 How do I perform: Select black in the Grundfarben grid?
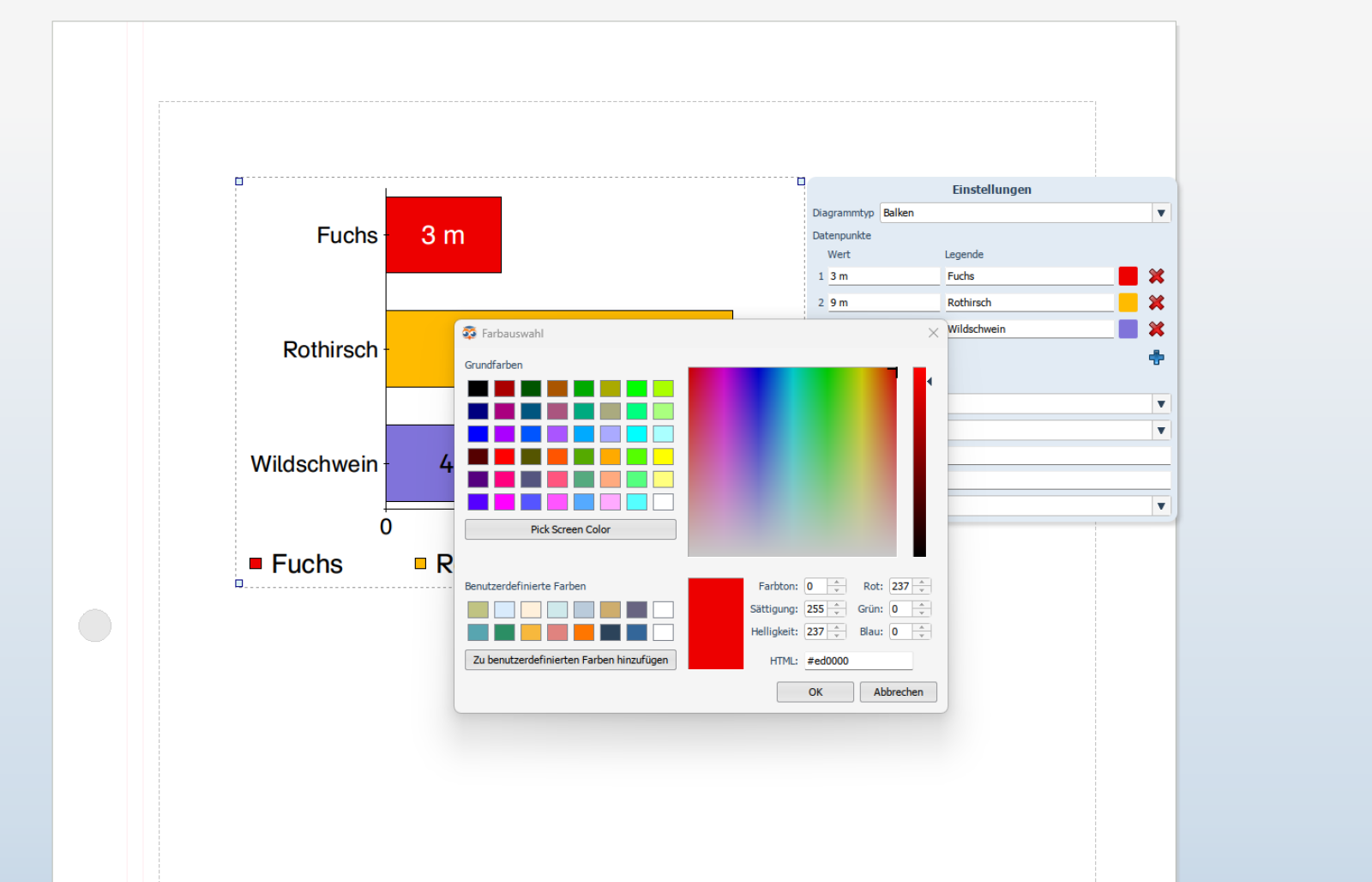point(478,389)
